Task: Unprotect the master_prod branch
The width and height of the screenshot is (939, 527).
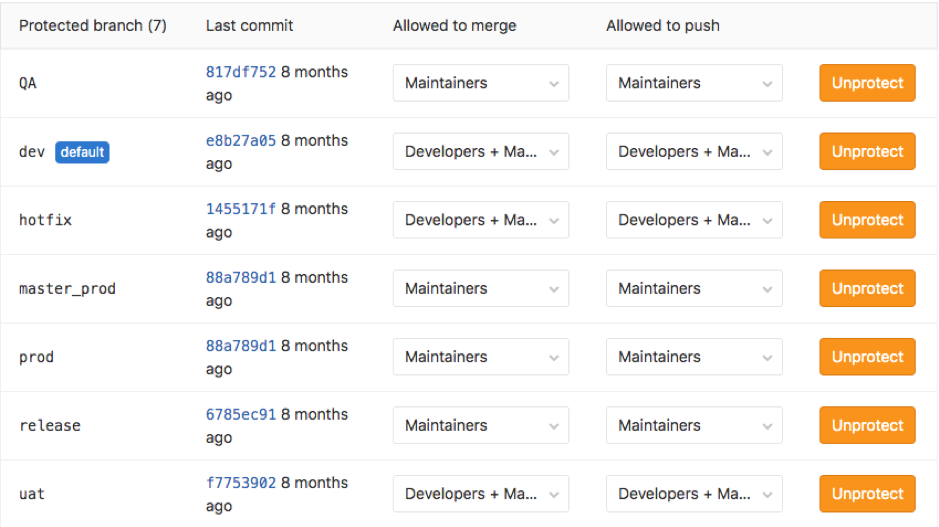Action: point(867,289)
